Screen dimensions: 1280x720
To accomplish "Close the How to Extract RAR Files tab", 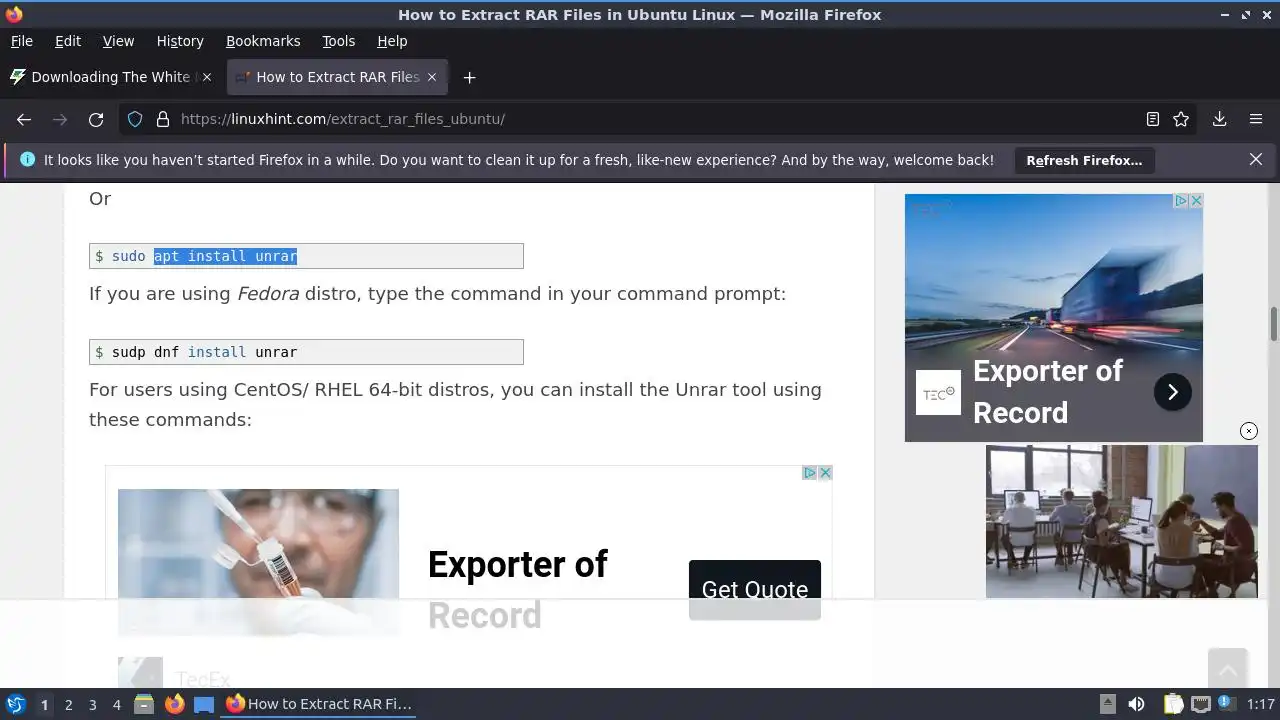I will (x=432, y=77).
